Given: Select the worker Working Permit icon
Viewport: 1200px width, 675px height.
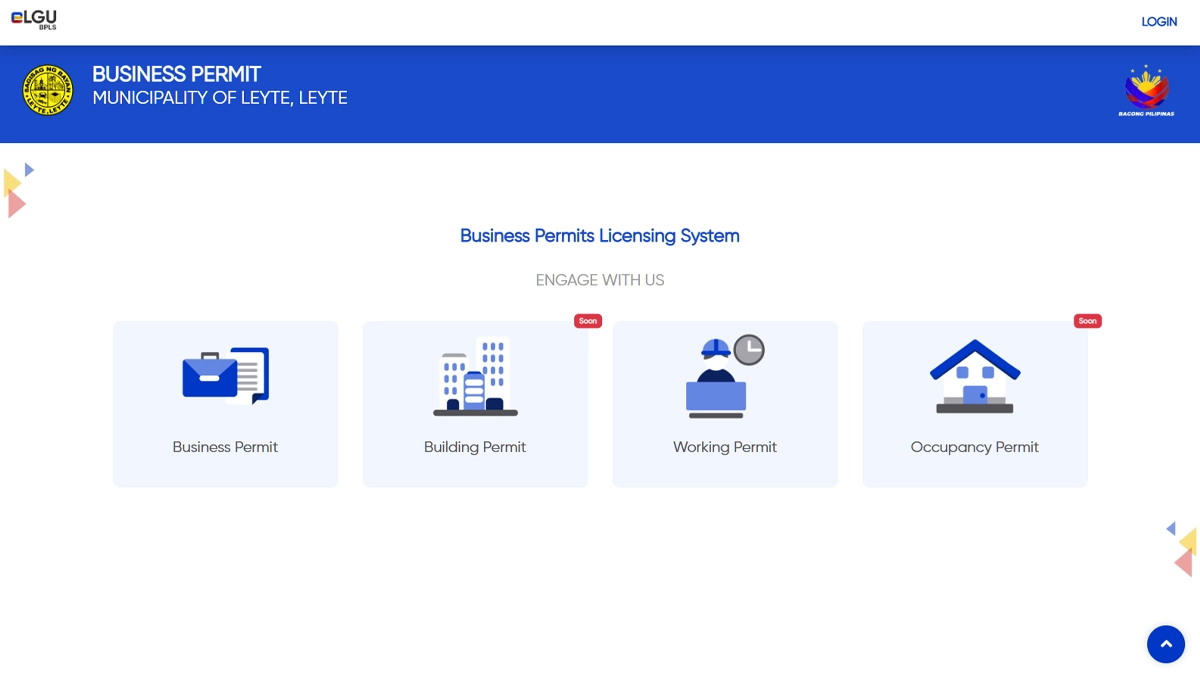Looking at the screenshot, I should click(x=725, y=376).
